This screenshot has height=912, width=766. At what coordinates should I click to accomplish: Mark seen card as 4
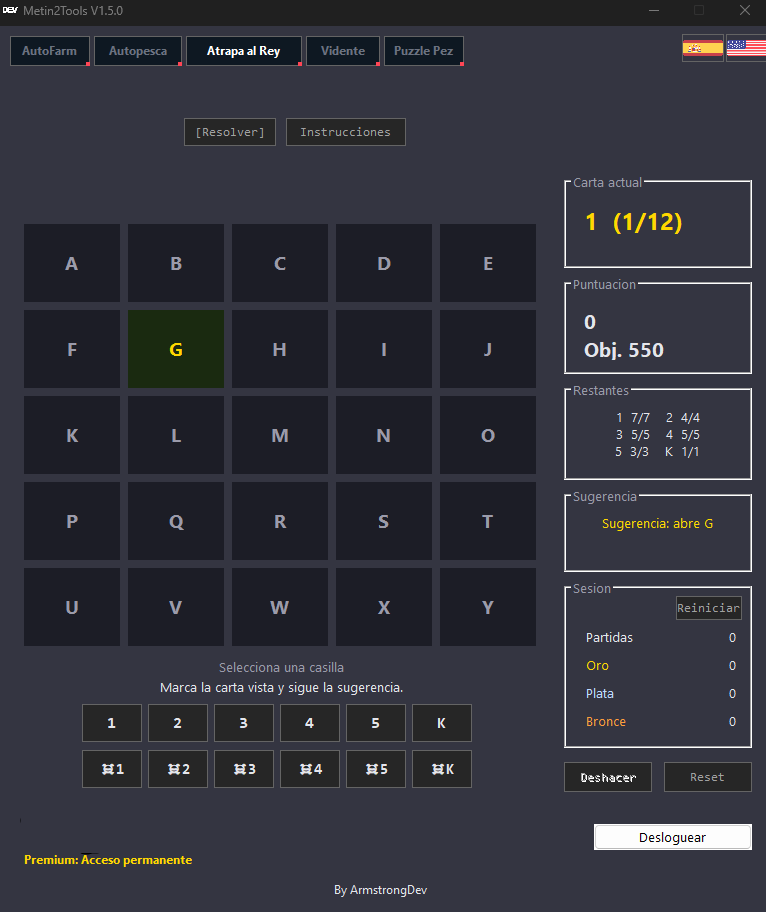coord(310,723)
